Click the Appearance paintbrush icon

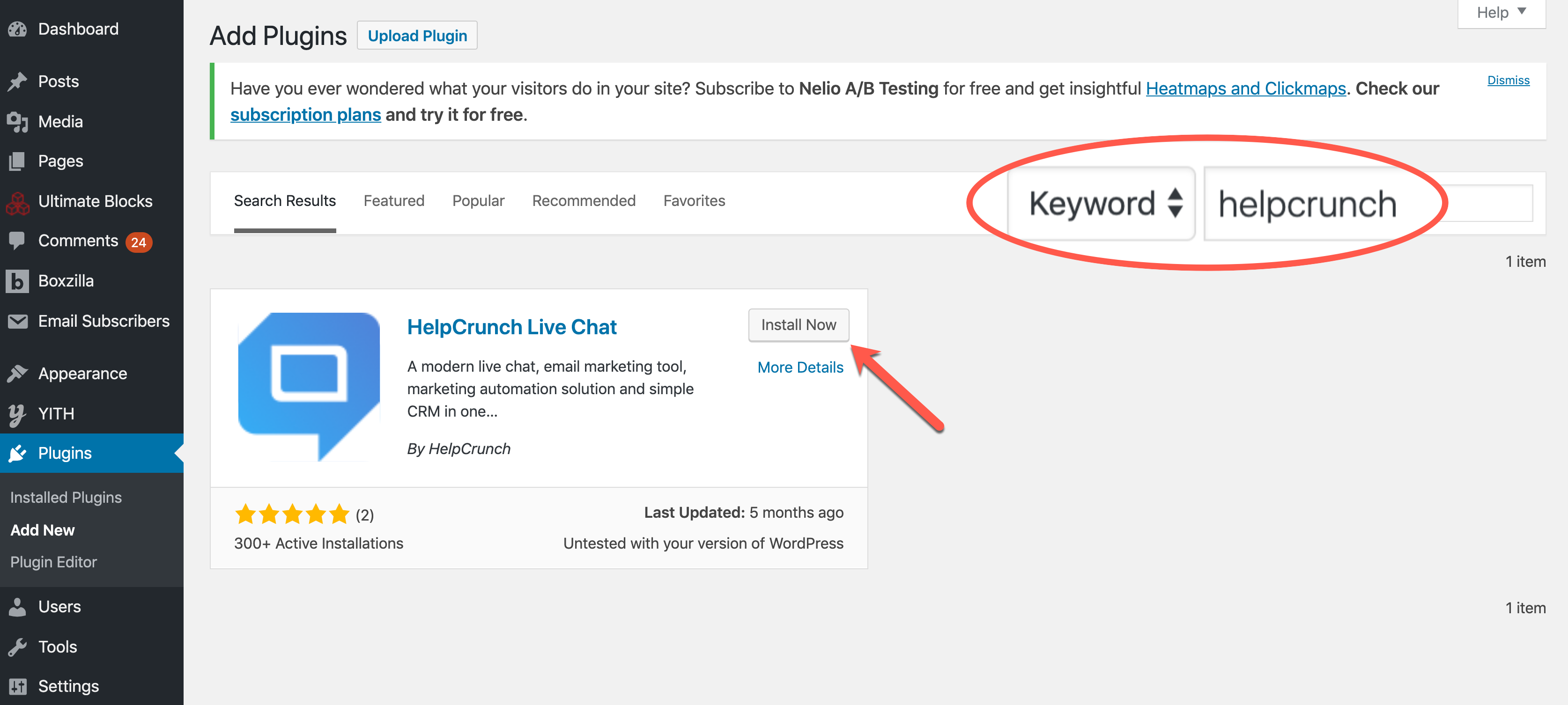coord(18,374)
